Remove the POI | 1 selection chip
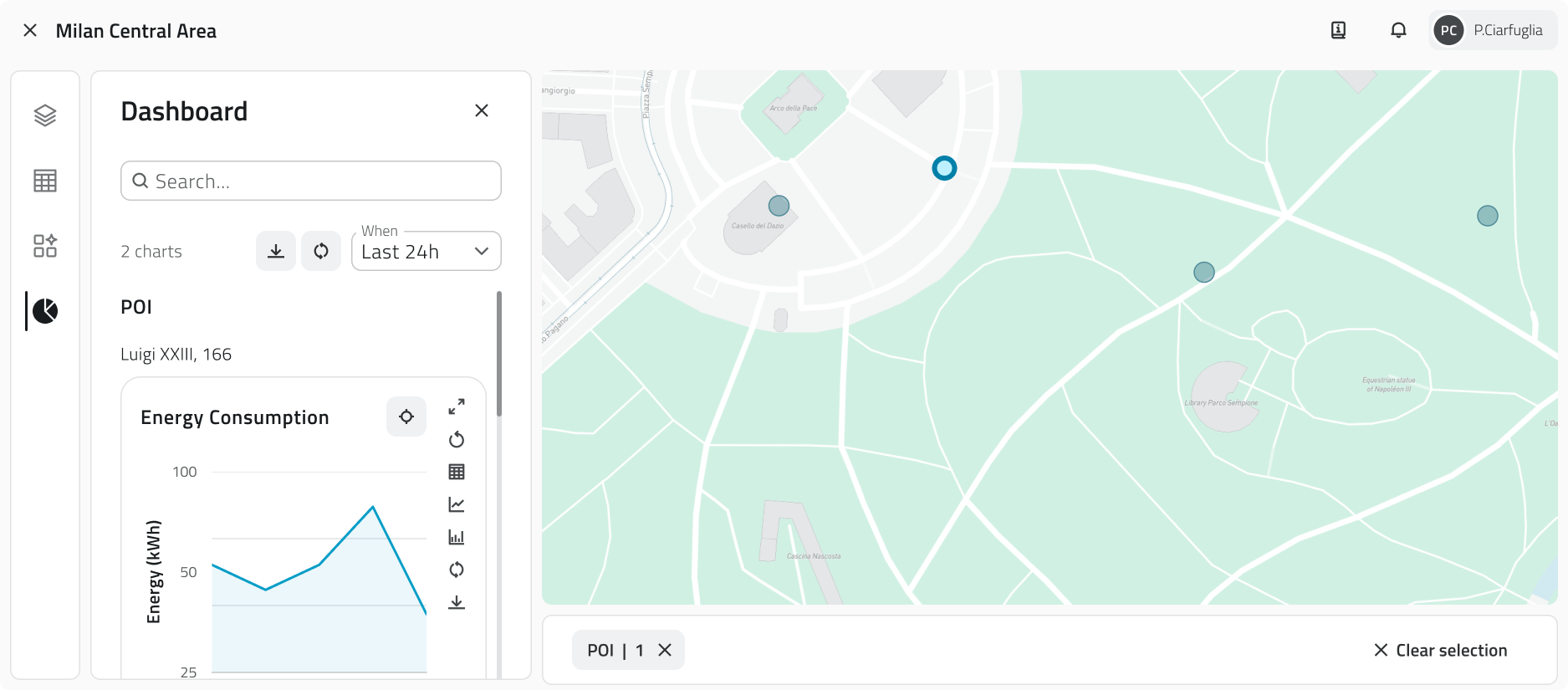The width and height of the screenshot is (1568, 690). pyautogui.click(x=665, y=650)
